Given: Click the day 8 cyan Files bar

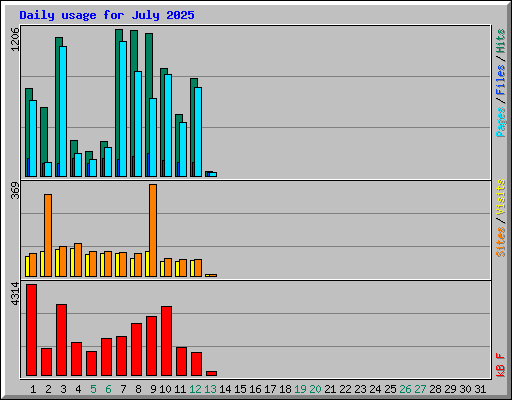Looking at the screenshot, I should tap(138, 124).
